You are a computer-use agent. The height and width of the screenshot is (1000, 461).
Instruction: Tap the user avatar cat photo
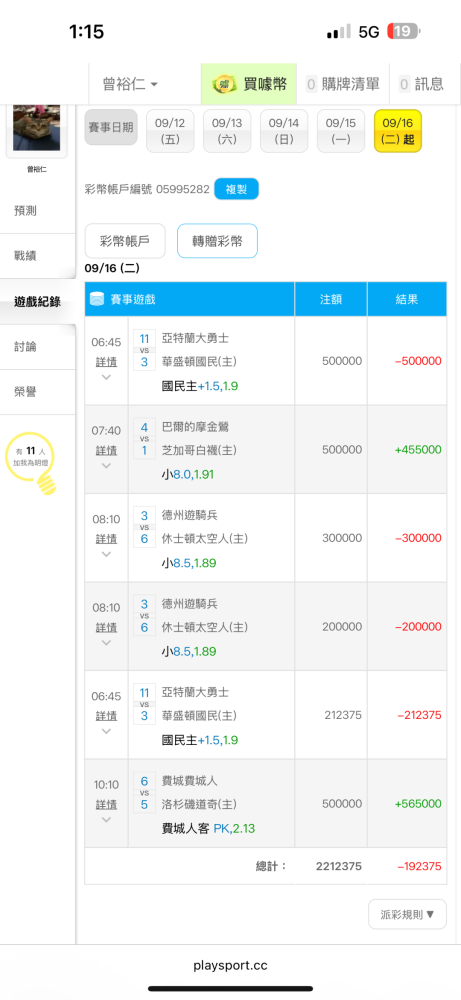point(36,129)
